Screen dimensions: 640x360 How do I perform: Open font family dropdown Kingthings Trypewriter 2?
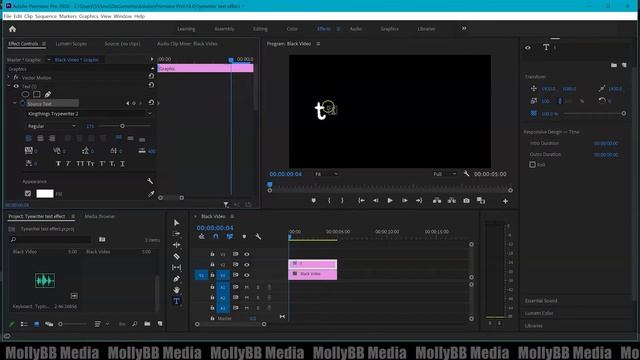89,114
